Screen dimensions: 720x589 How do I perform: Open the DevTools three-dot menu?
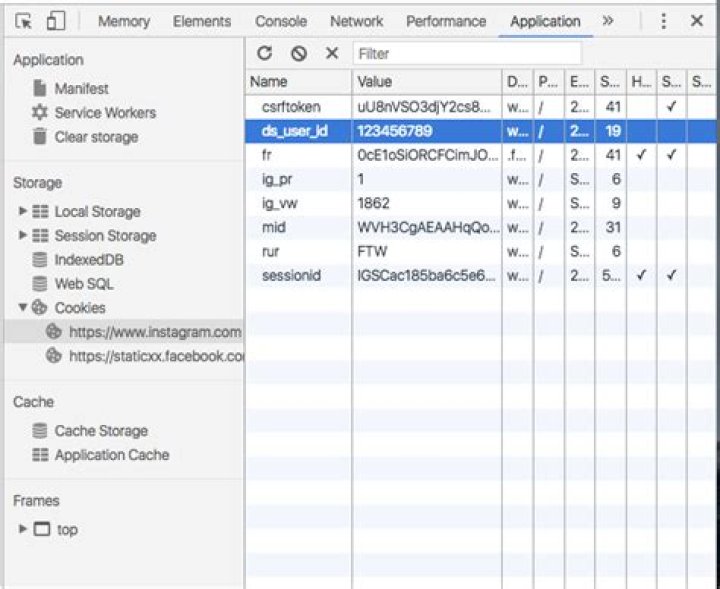point(663,21)
